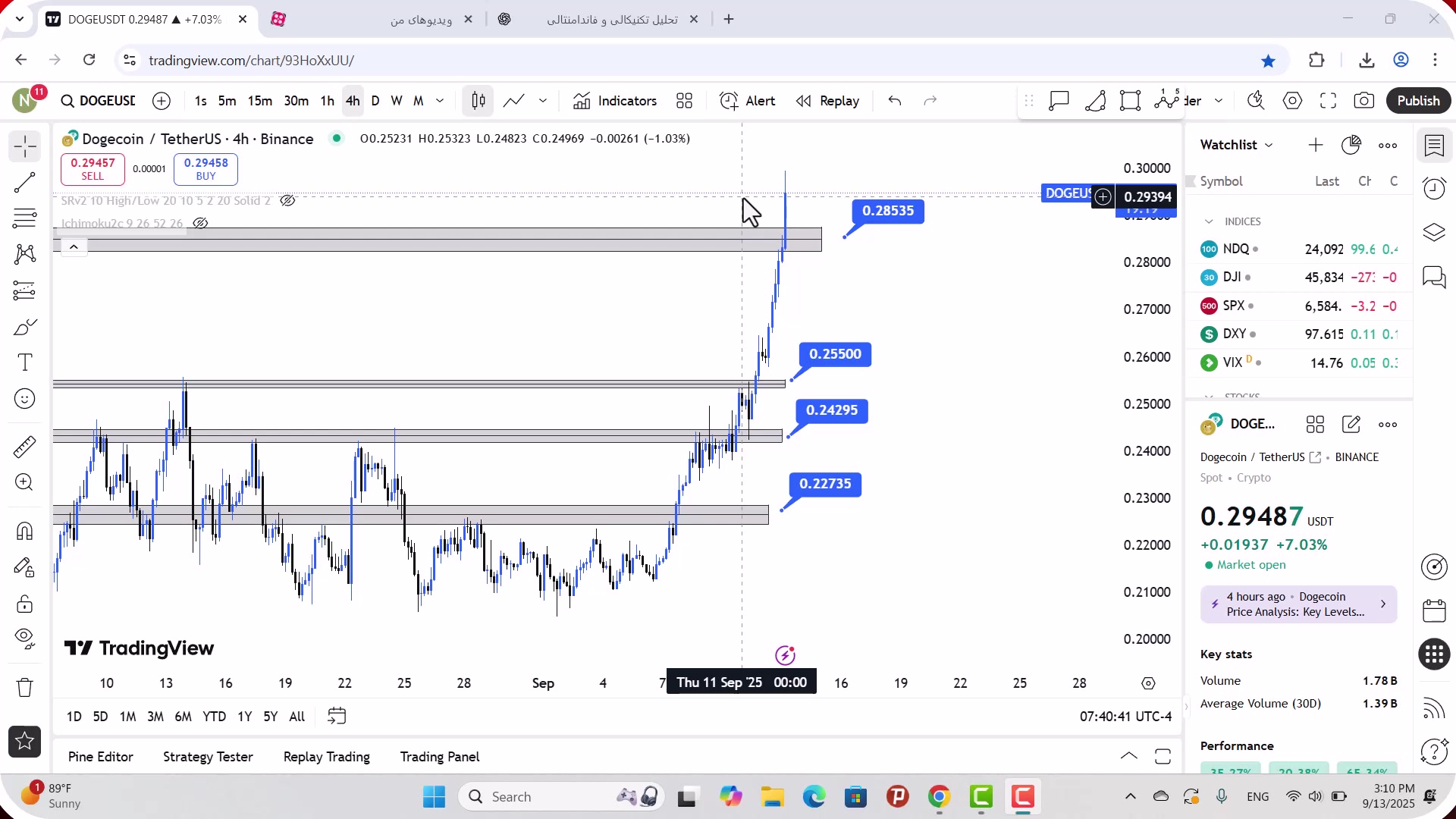The height and width of the screenshot is (819, 1456).
Task: Open the Pine Editor tab
Action: click(100, 757)
